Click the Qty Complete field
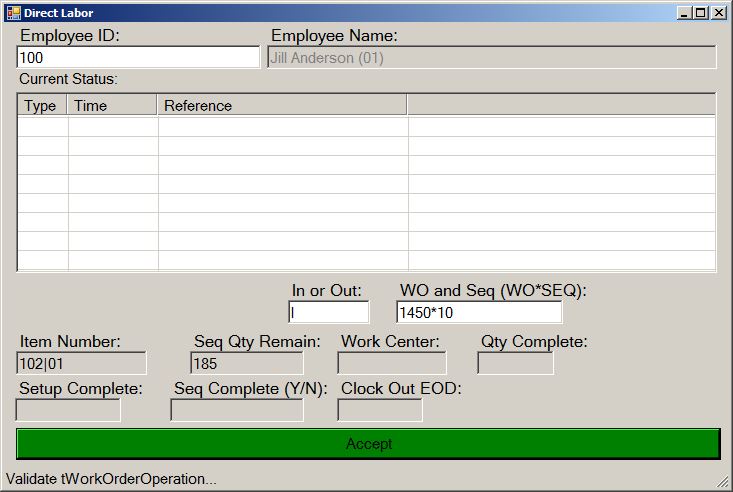This screenshot has height=492, width=733. [515, 363]
